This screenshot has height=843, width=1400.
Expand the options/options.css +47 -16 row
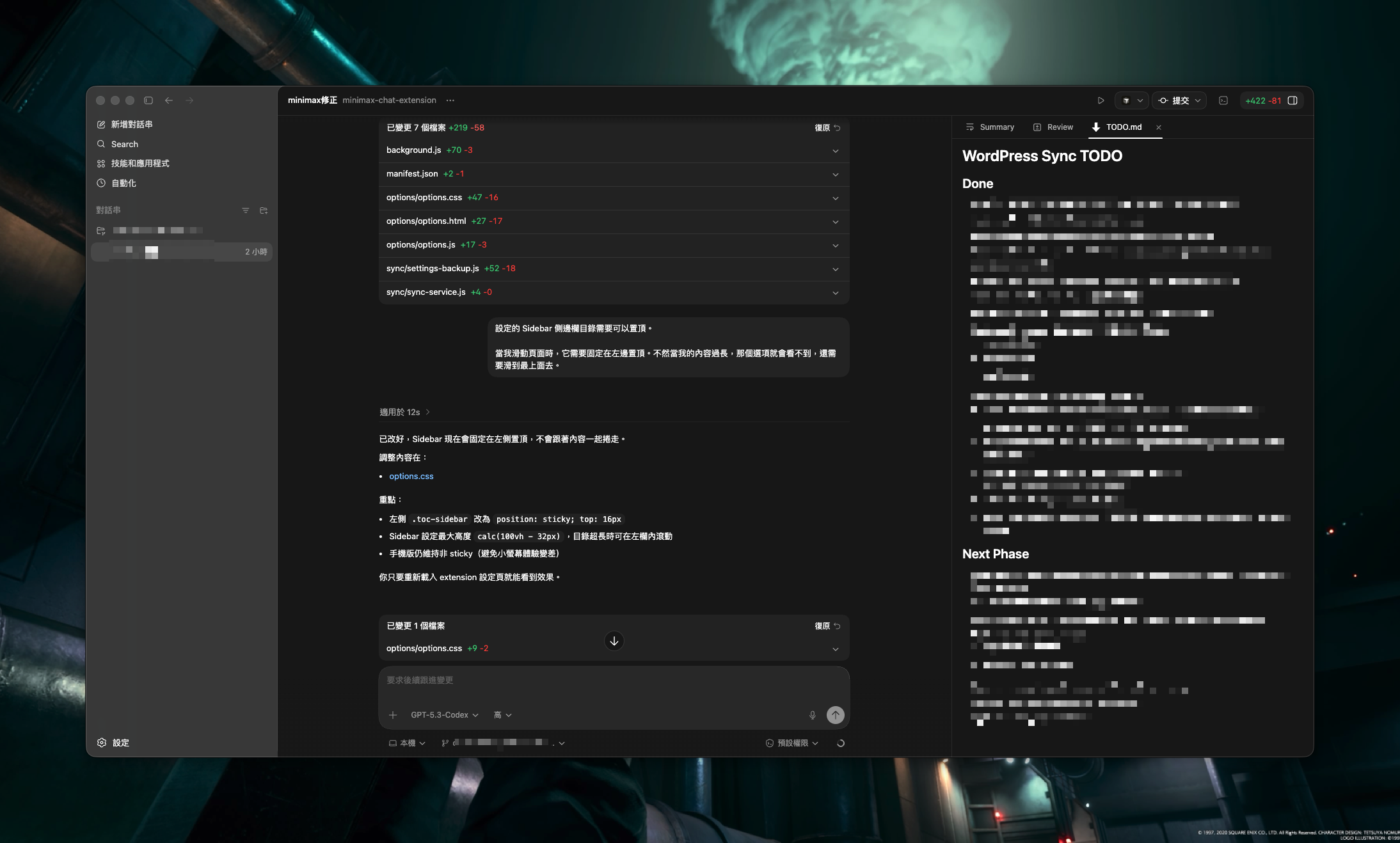pyautogui.click(x=614, y=198)
